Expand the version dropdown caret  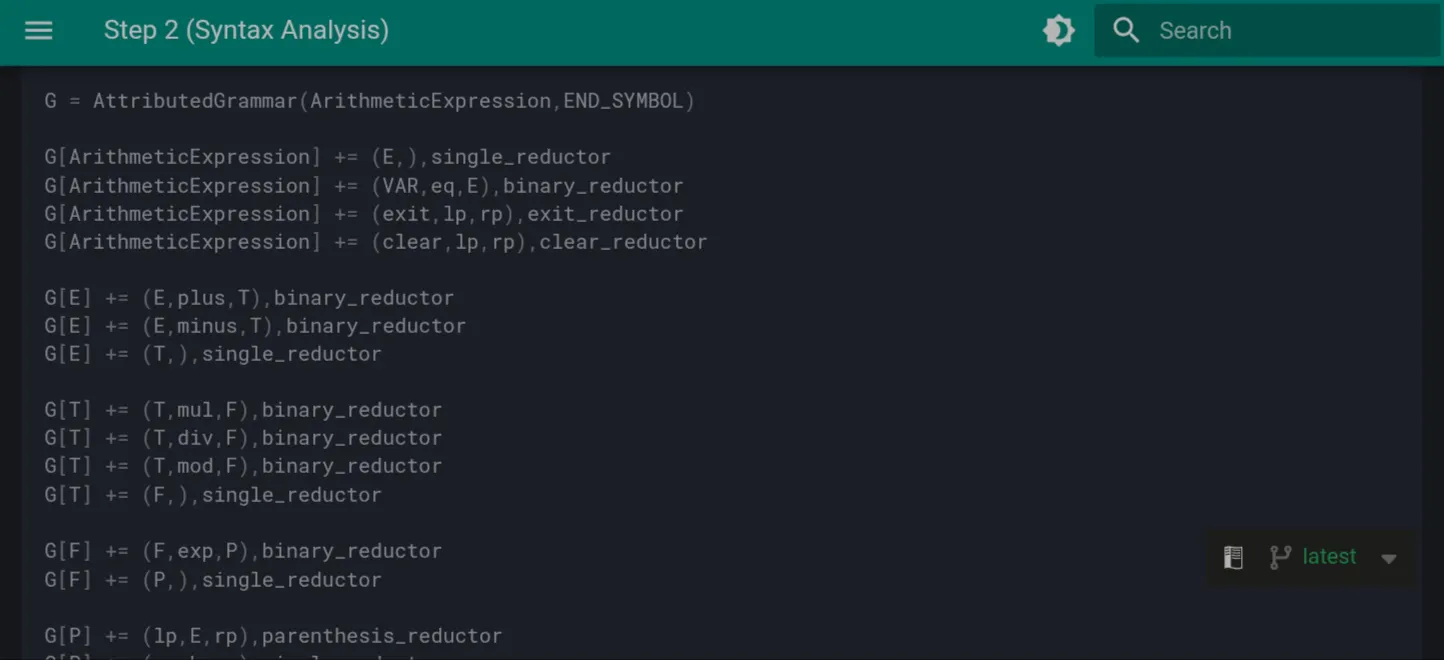coord(1389,559)
